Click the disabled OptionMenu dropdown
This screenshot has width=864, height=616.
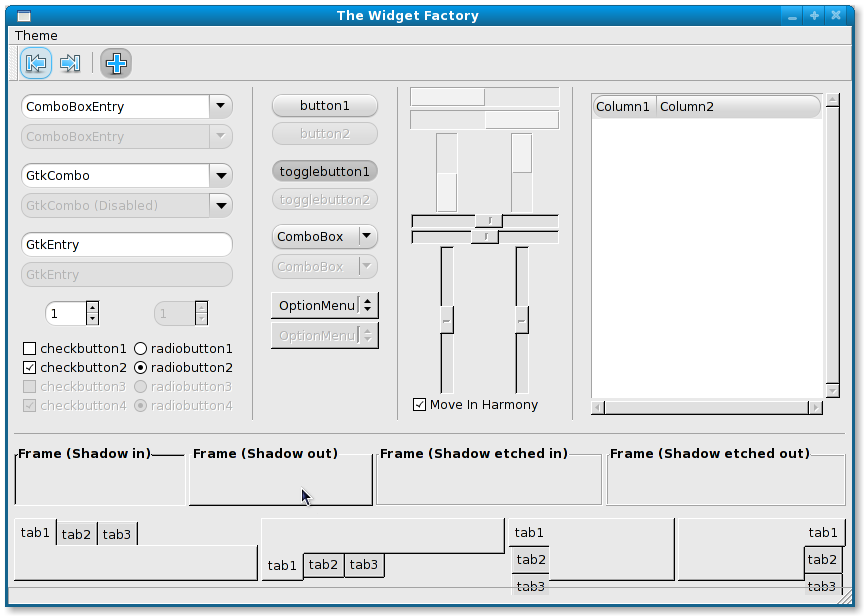[x=325, y=336]
